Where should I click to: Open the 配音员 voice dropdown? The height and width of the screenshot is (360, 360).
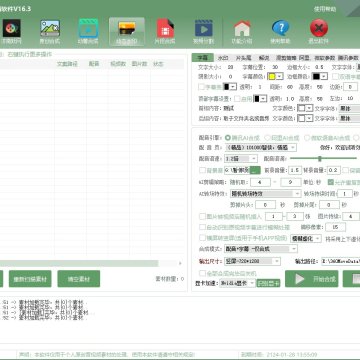pyautogui.click(x=260, y=147)
